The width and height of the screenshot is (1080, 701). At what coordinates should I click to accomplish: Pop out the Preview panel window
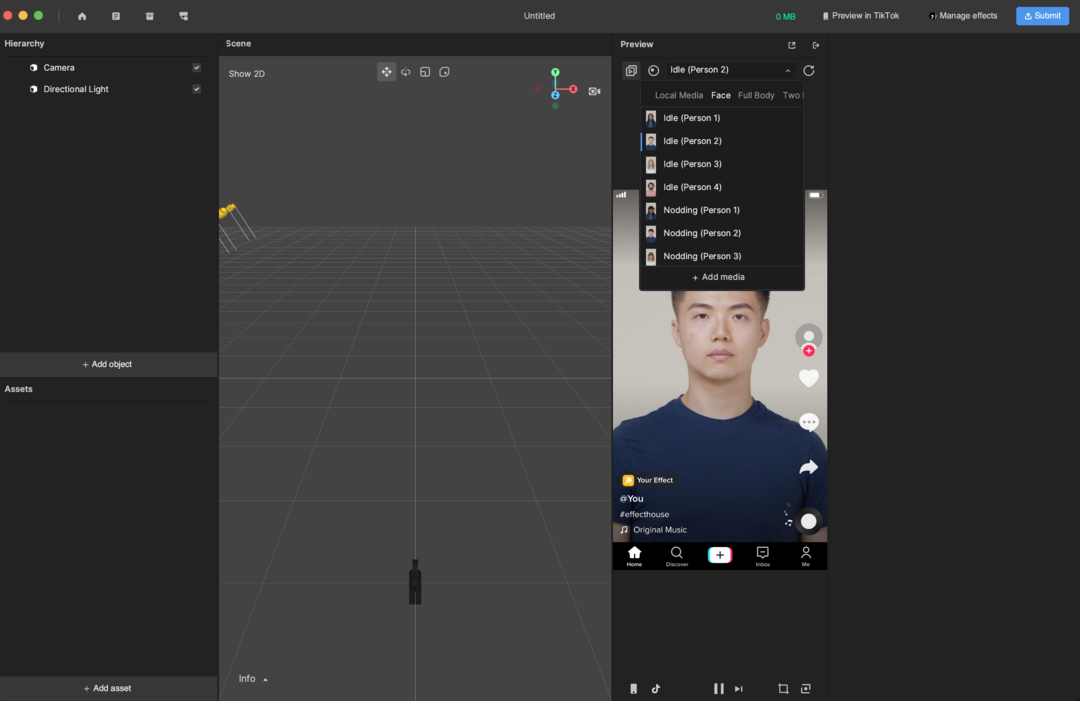point(792,45)
